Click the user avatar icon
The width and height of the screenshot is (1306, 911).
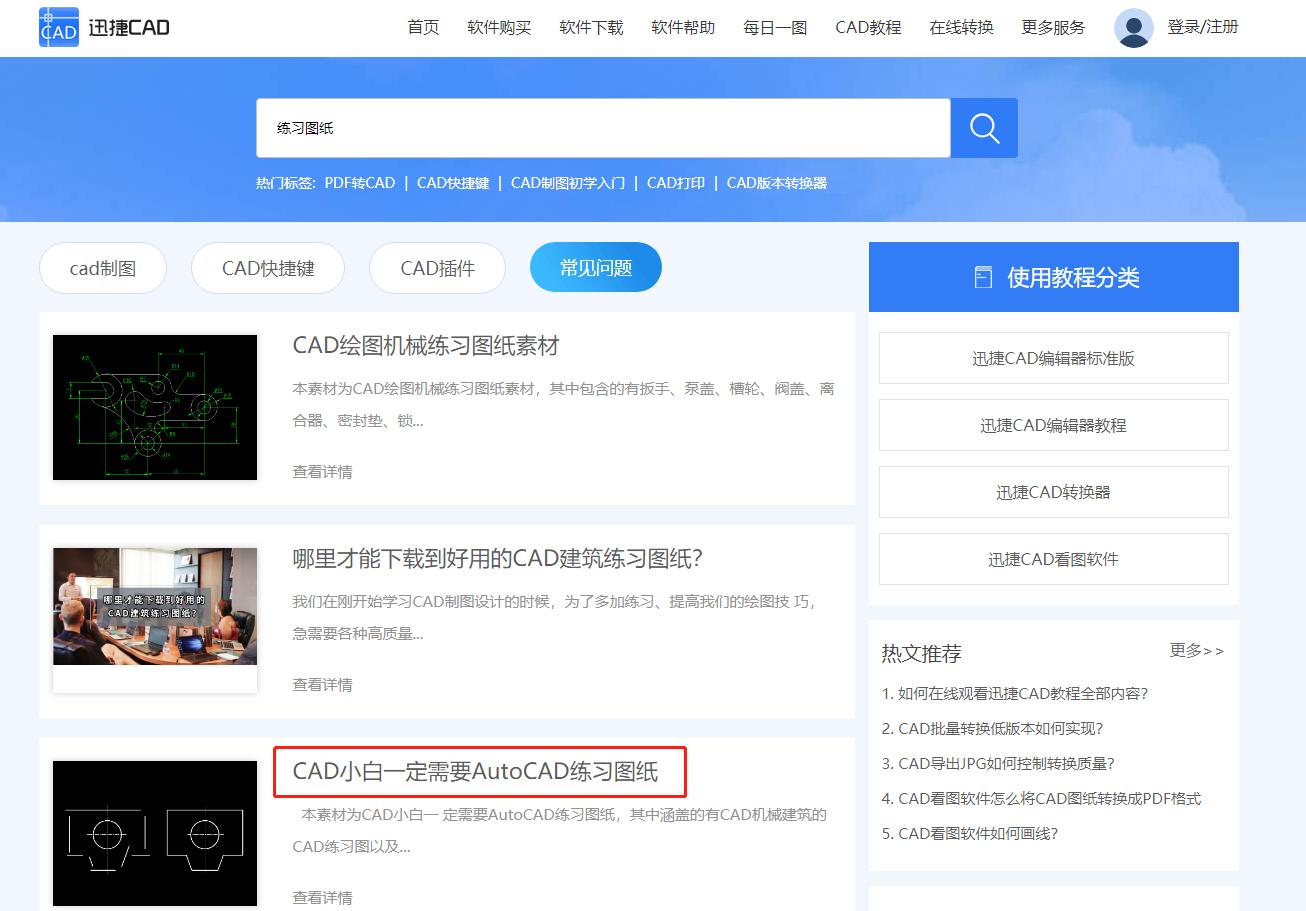(1133, 28)
